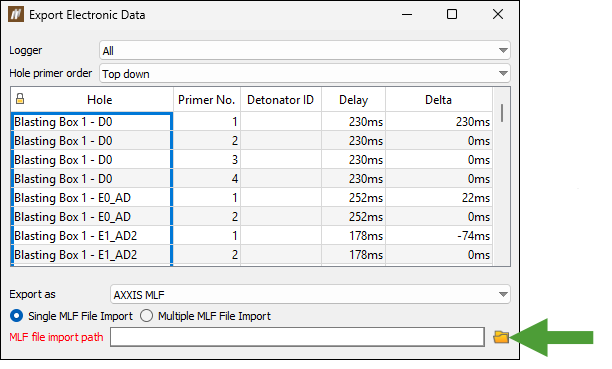Sort by Detonator ID column header
The width and height of the screenshot is (612, 369).
point(281,100)
